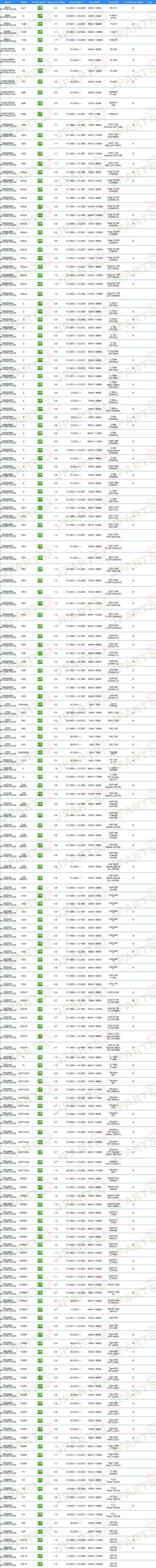This screenshot has height=1568, width=156.
Task: Click the "Moc silnika" column header
Action: pyautogui.click(x=95, y=2)
